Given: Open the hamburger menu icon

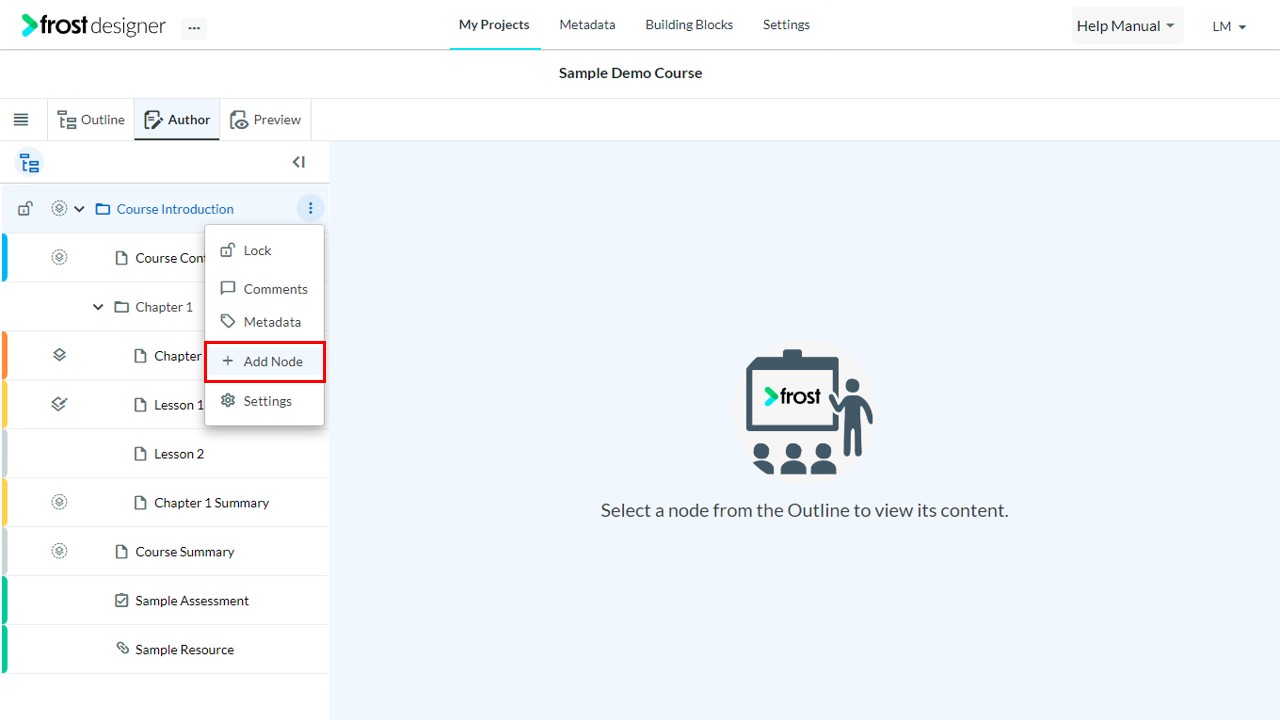Looking at the screenshot, I should pyautogui.click(x=21, y=120).
